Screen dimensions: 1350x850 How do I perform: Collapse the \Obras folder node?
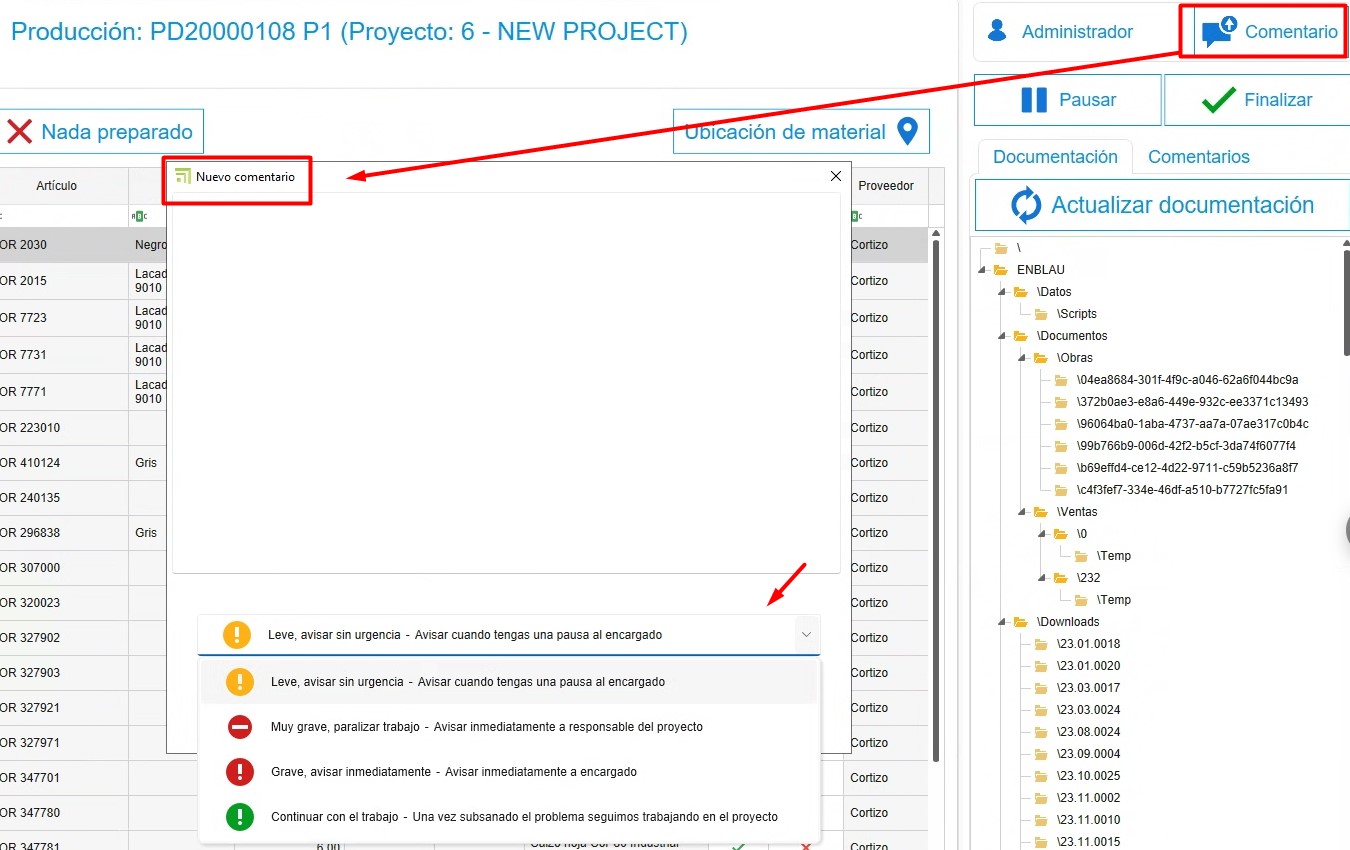click(1023, 358)
